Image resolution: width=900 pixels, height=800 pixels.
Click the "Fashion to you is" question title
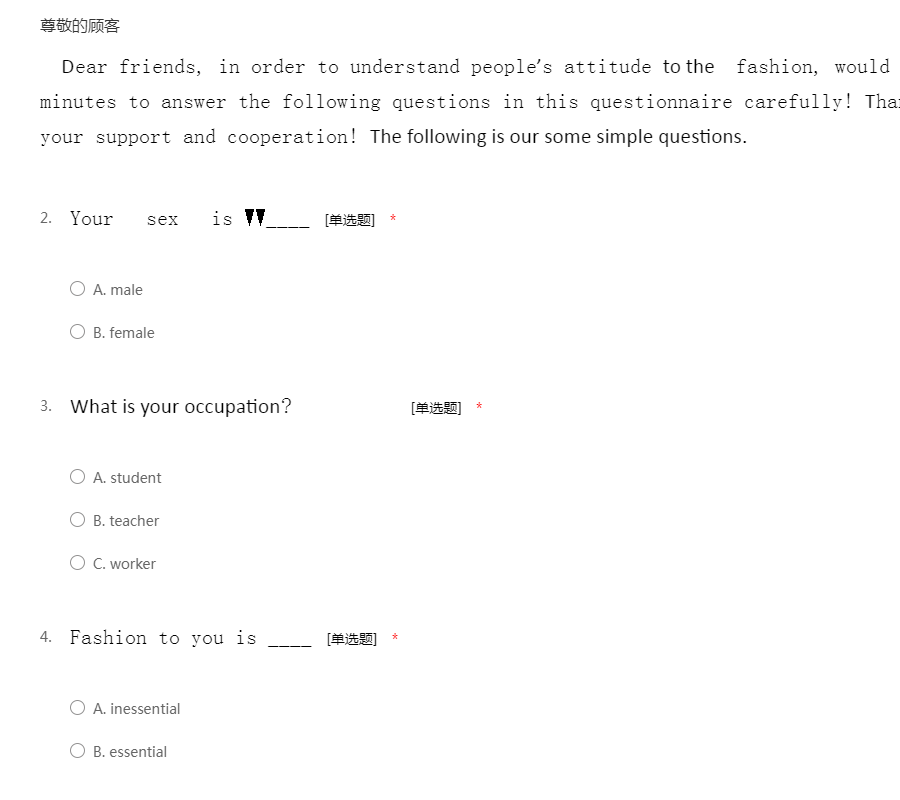[163, 638]
